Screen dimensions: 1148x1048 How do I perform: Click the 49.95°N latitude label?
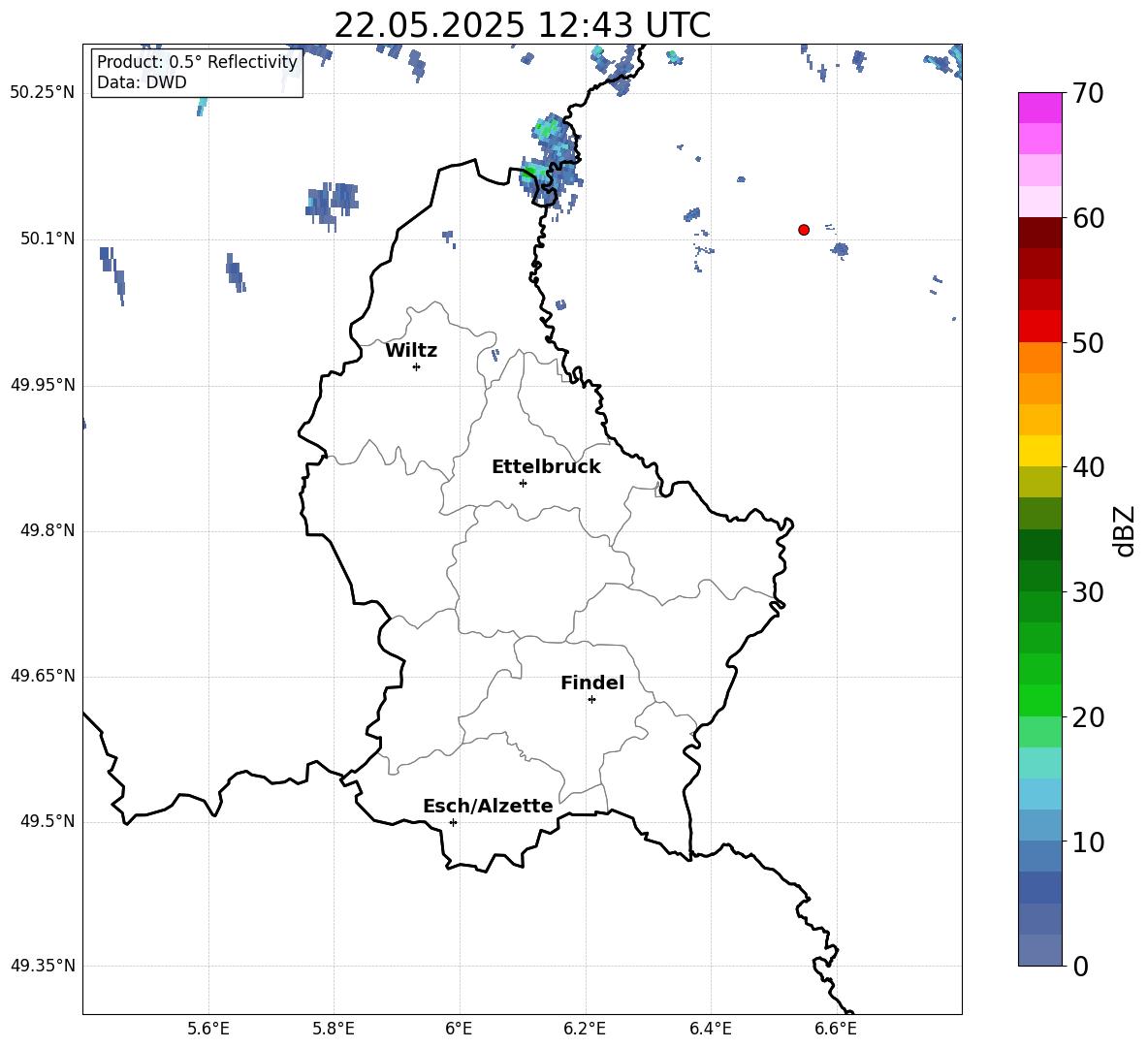point(43,385)
